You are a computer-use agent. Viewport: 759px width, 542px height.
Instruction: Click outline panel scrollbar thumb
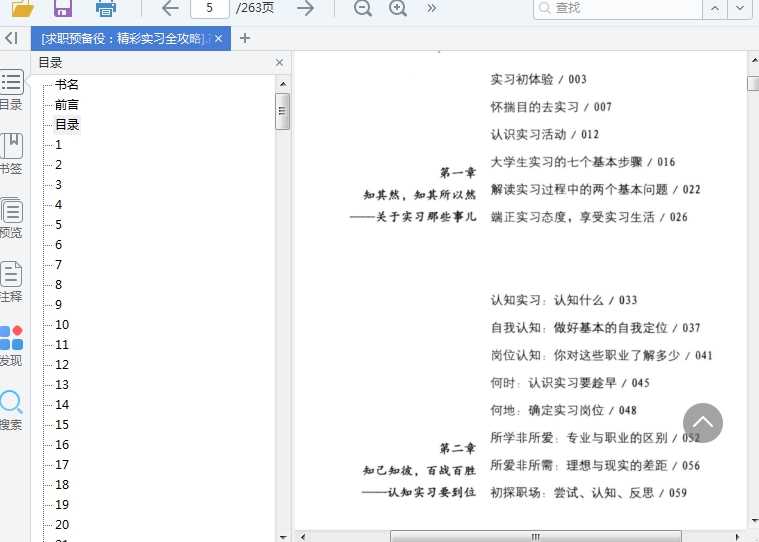pos(283,111)
